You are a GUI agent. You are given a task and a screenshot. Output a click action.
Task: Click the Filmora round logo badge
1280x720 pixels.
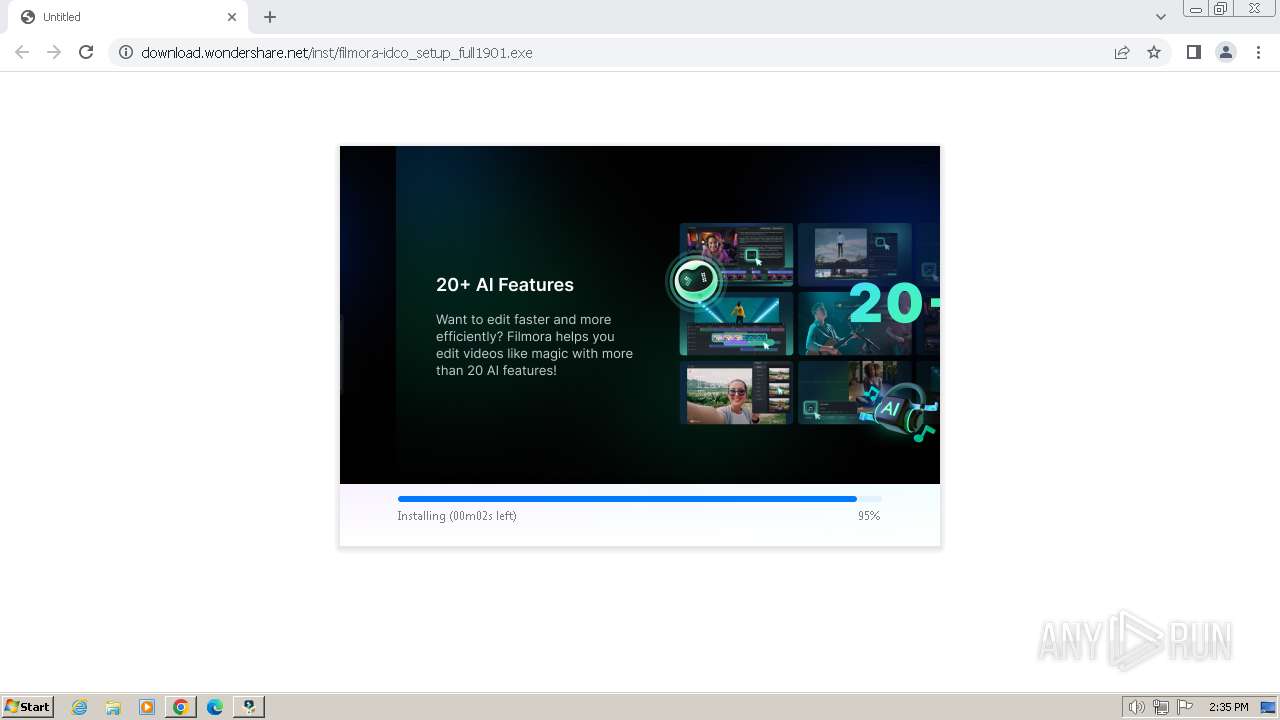click(695, 281)
